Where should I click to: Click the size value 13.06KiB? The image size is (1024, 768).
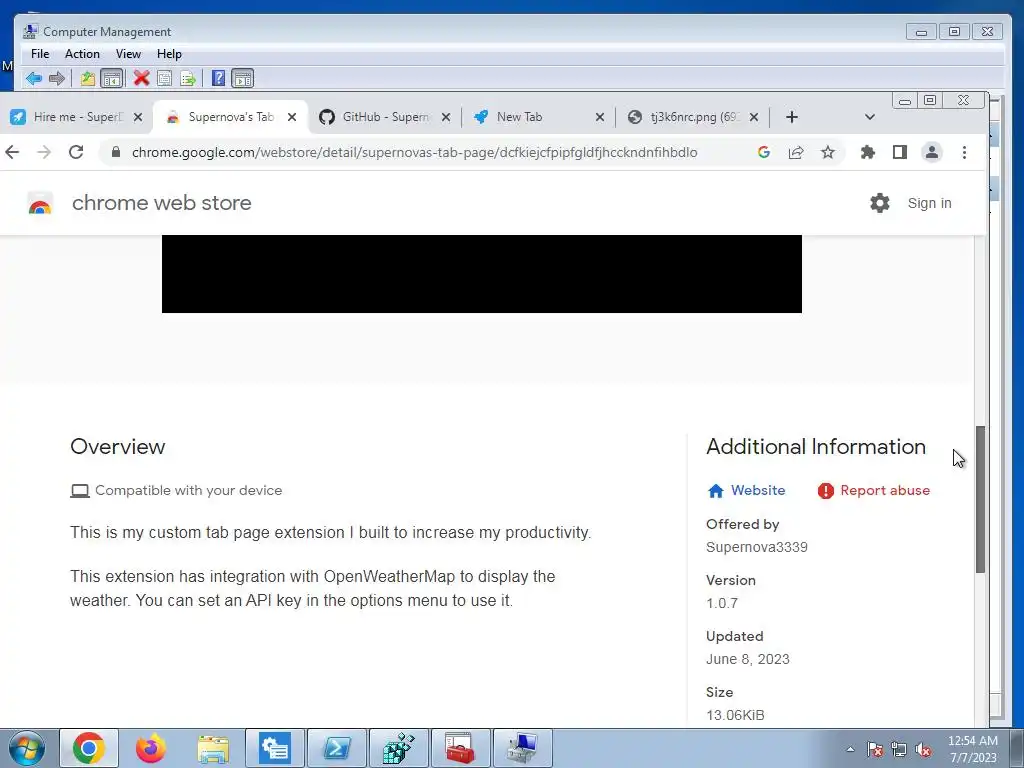[x=735, y=715]
